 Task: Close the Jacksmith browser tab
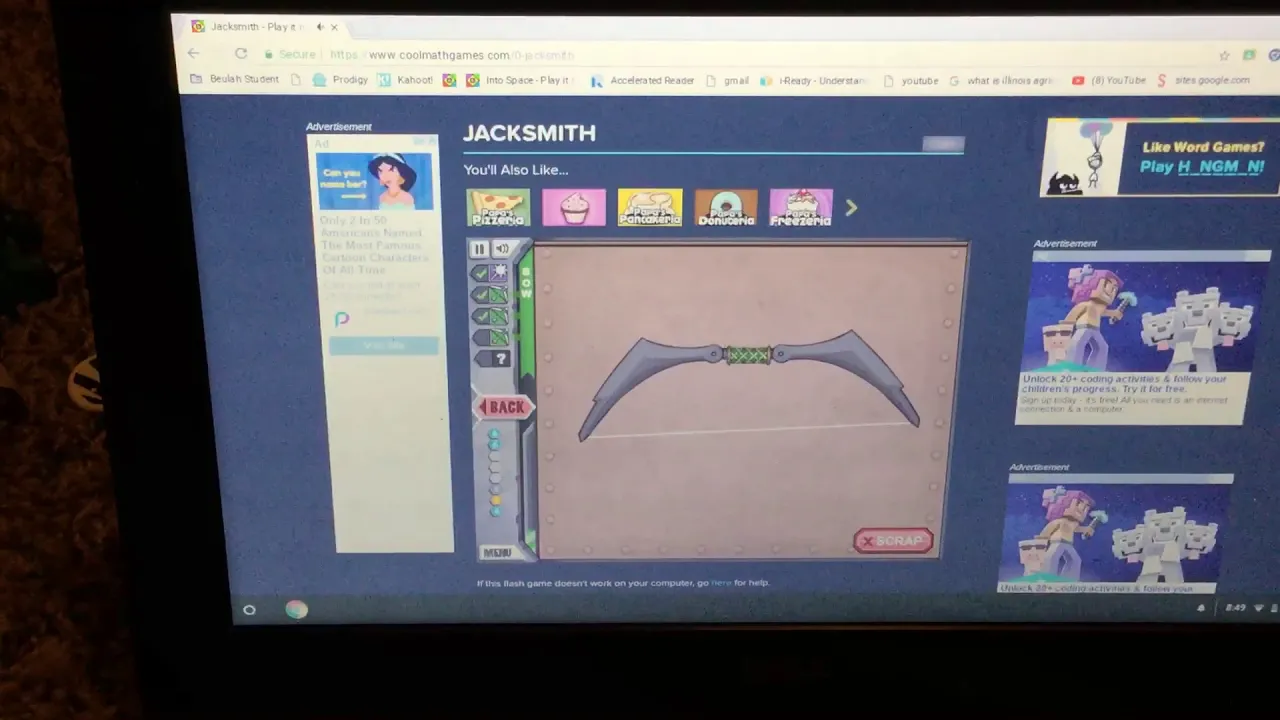(x=334, y=27)
